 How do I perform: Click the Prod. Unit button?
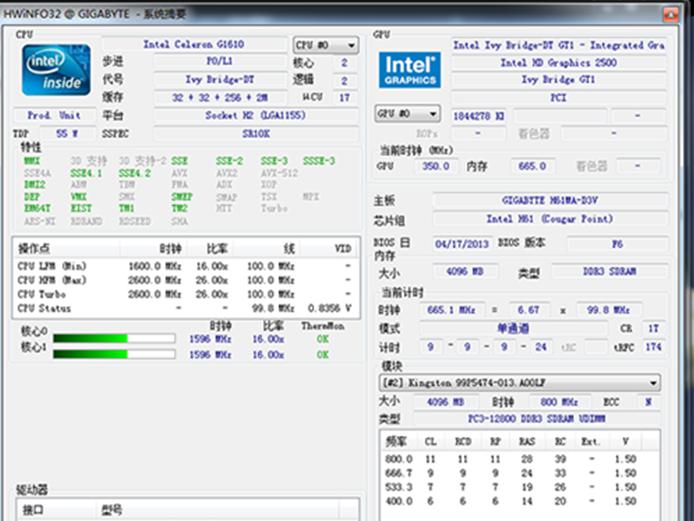point(54,116)
